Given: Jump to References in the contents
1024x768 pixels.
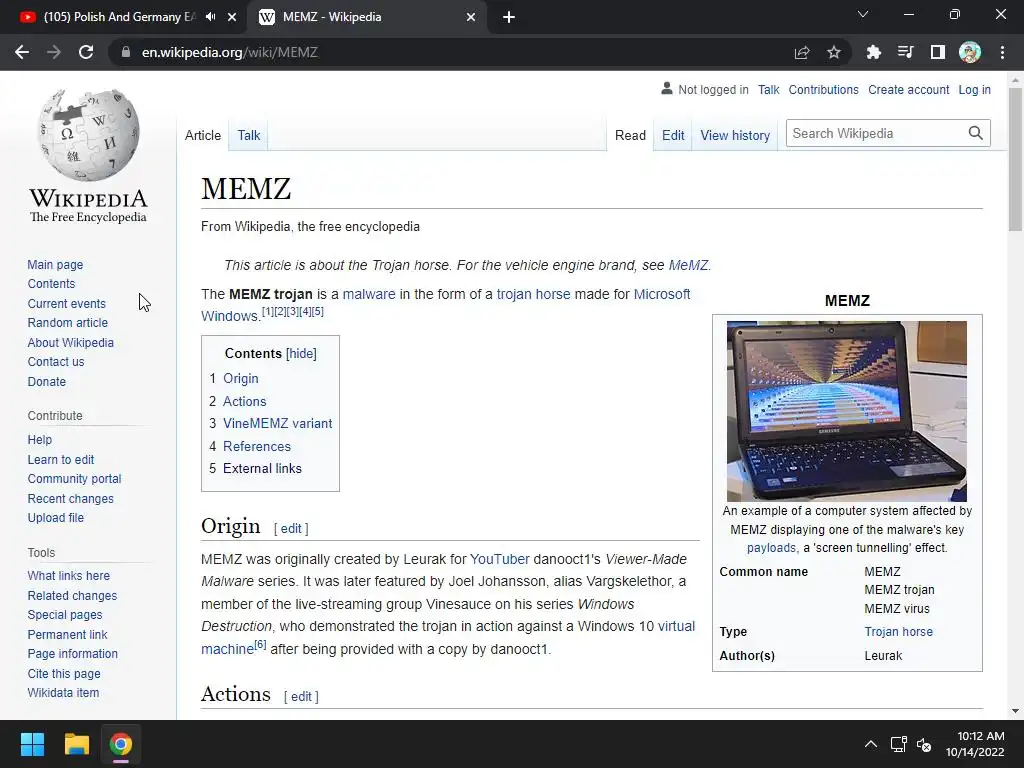Looking at the screenshot, I should (257, 446).
